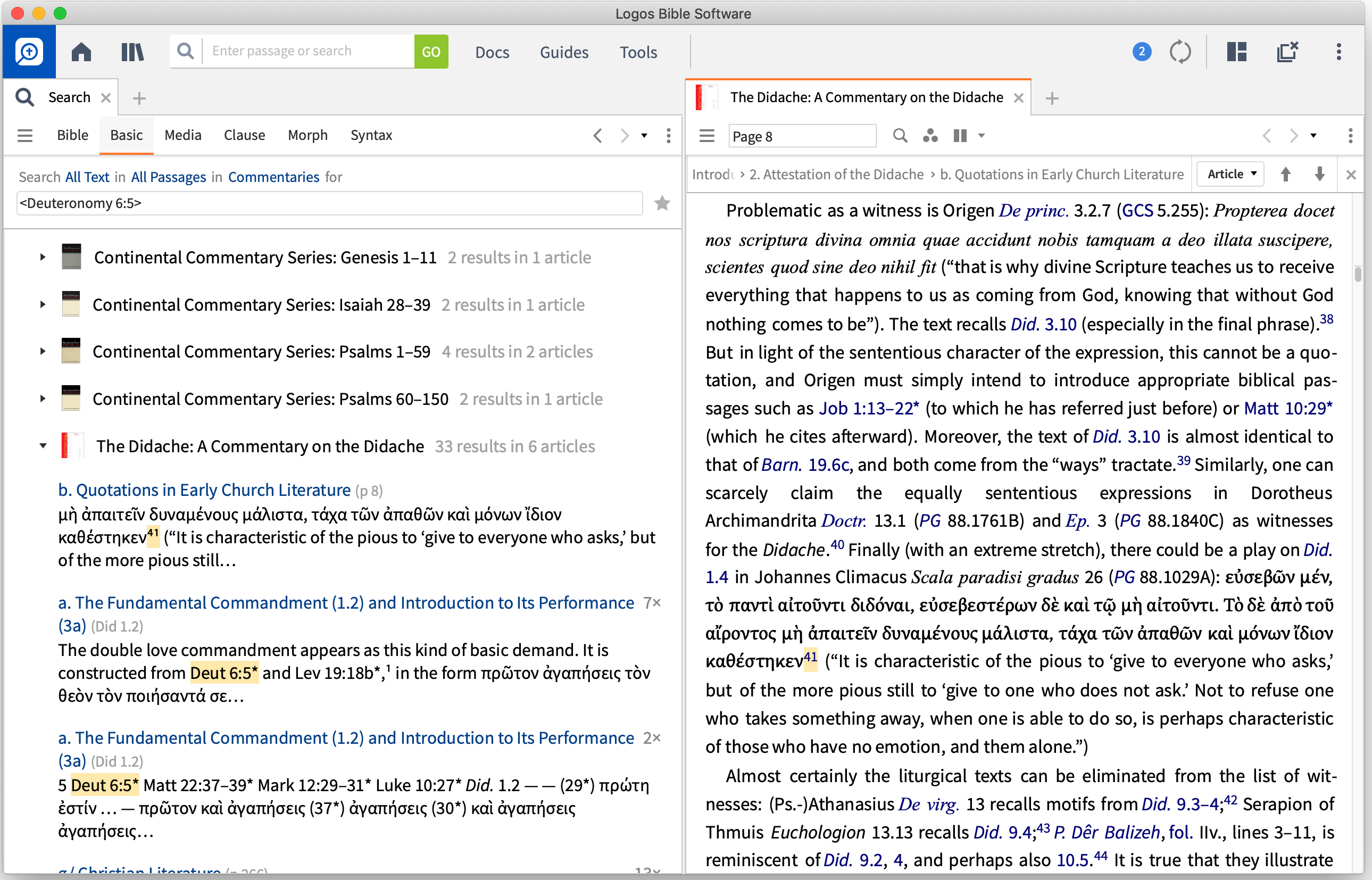
Task: Add a new tab beside The Didache
Action: [1052, 98]
